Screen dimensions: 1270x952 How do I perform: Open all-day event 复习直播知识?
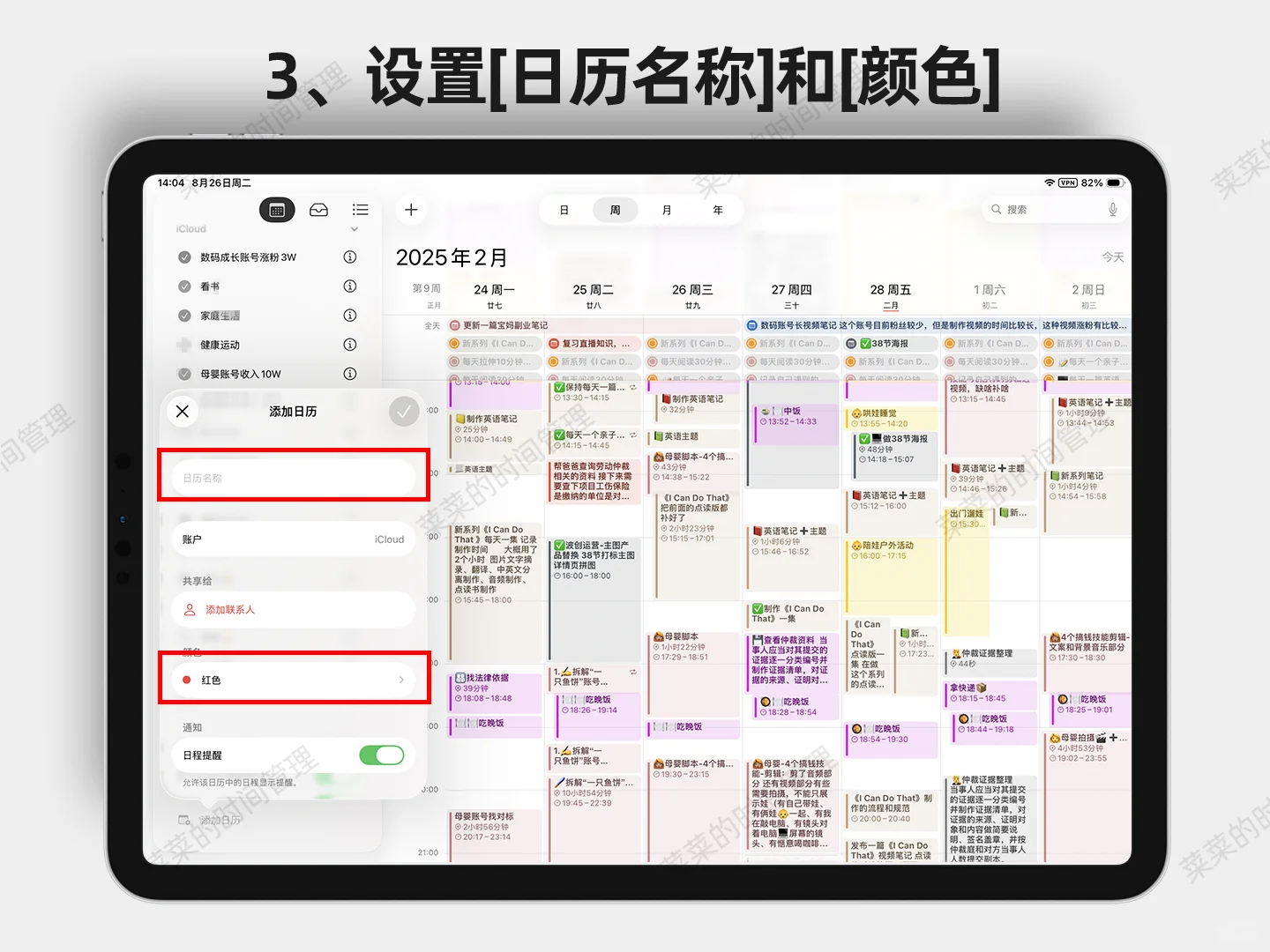pyautogui.click(x=594, y=344)
